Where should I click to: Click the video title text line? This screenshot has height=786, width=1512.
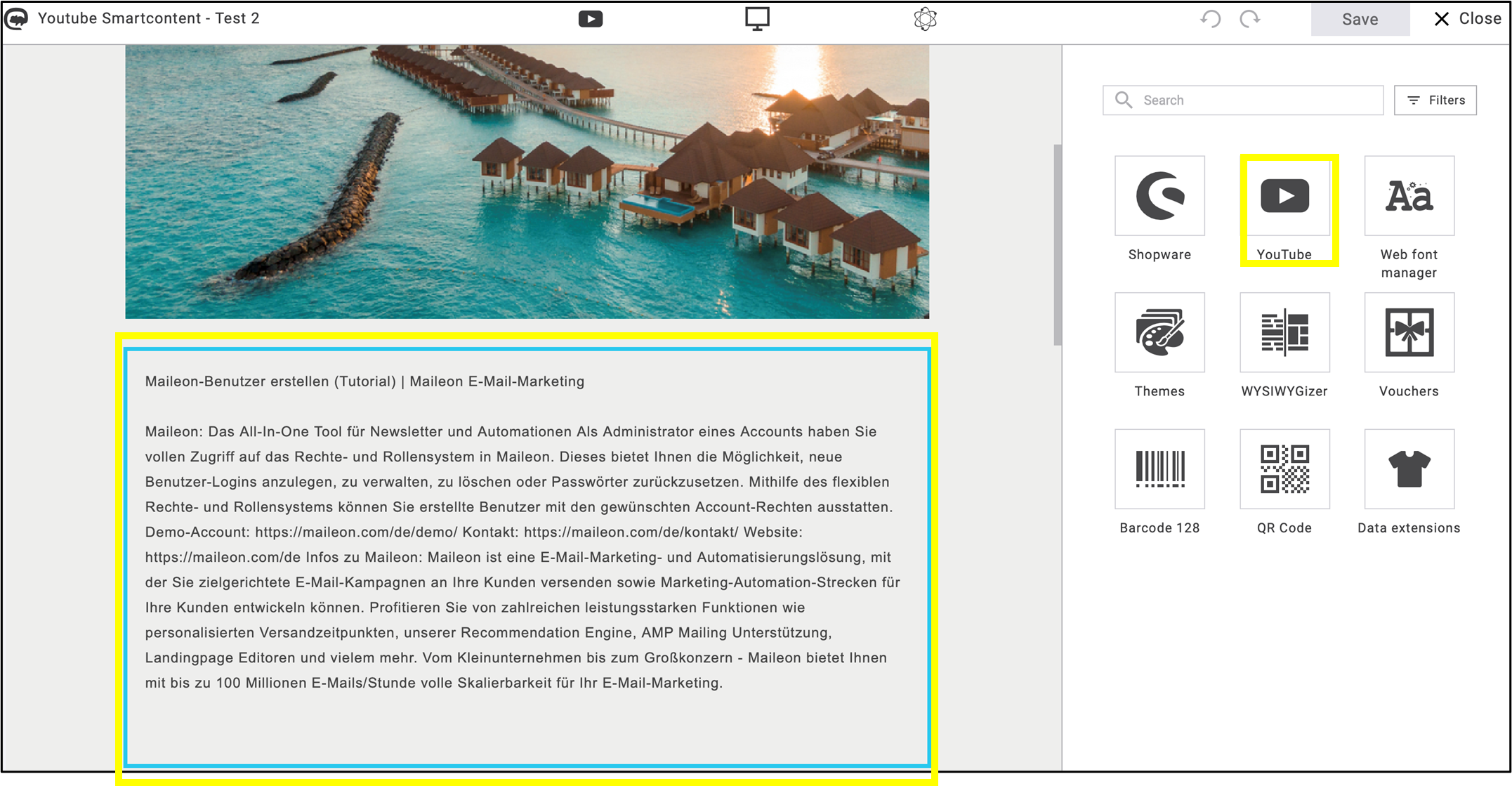(x=364, y=381)
